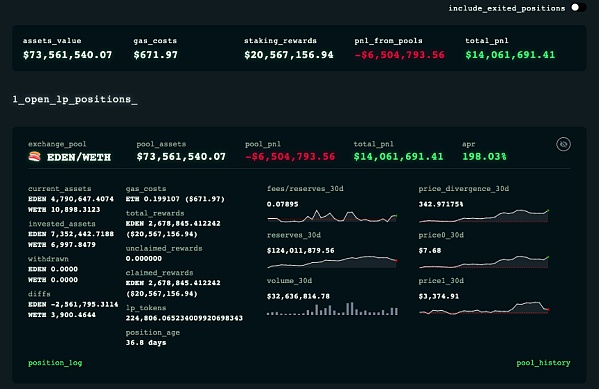Viewport: 600px width, 389px height.
Task: Click the position_age 36.8 days value
Action: tap(146, 343)
